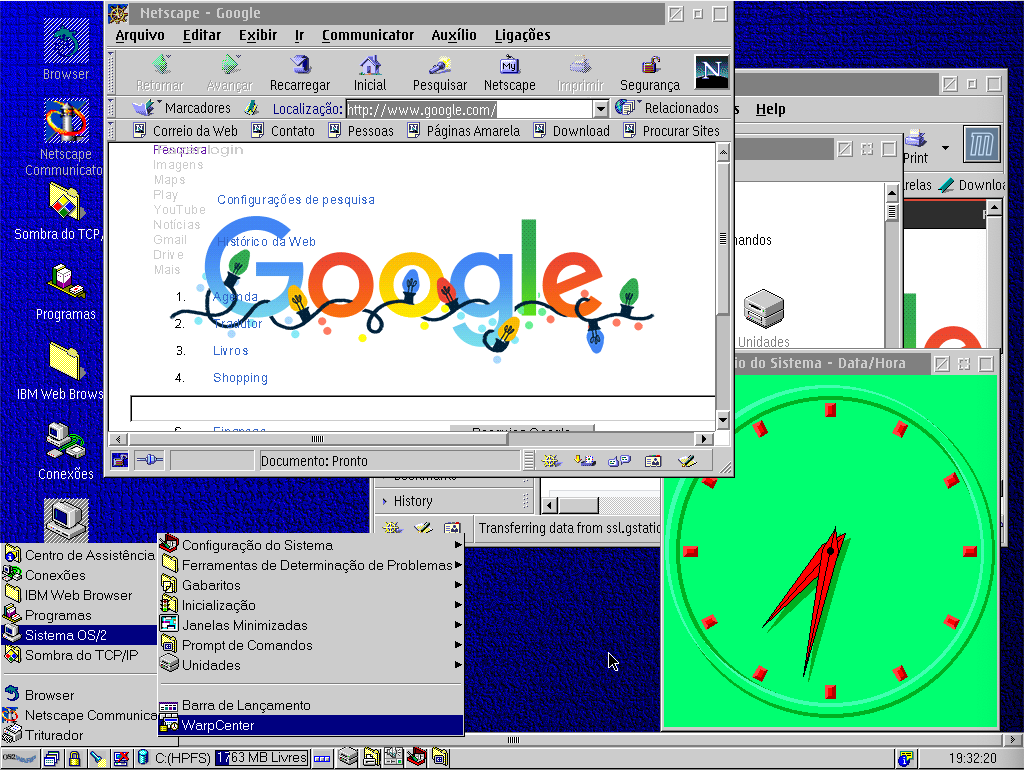The image size is (1024, 770).
Task: Toggle online/offline plug icon in Netscape status bar
Action: click(x=148, y=461)
